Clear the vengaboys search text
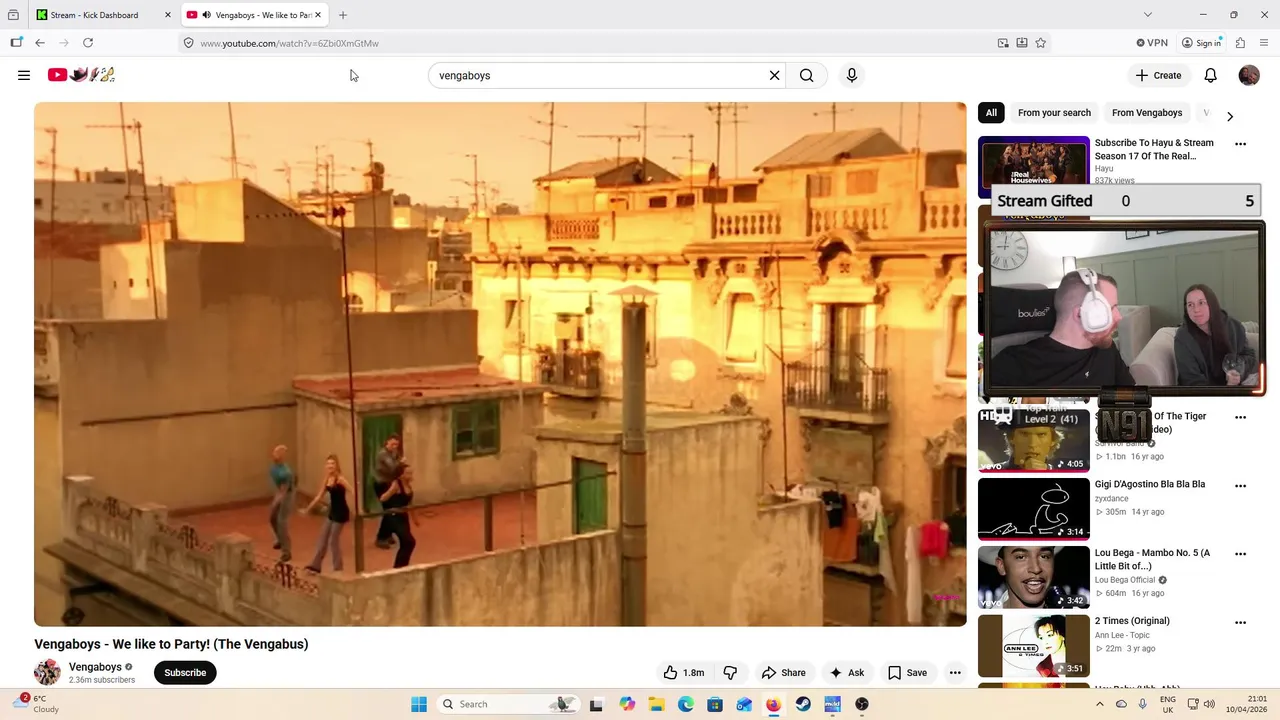The height and width of the screenshot is (720, 1280). click(774, 75)
